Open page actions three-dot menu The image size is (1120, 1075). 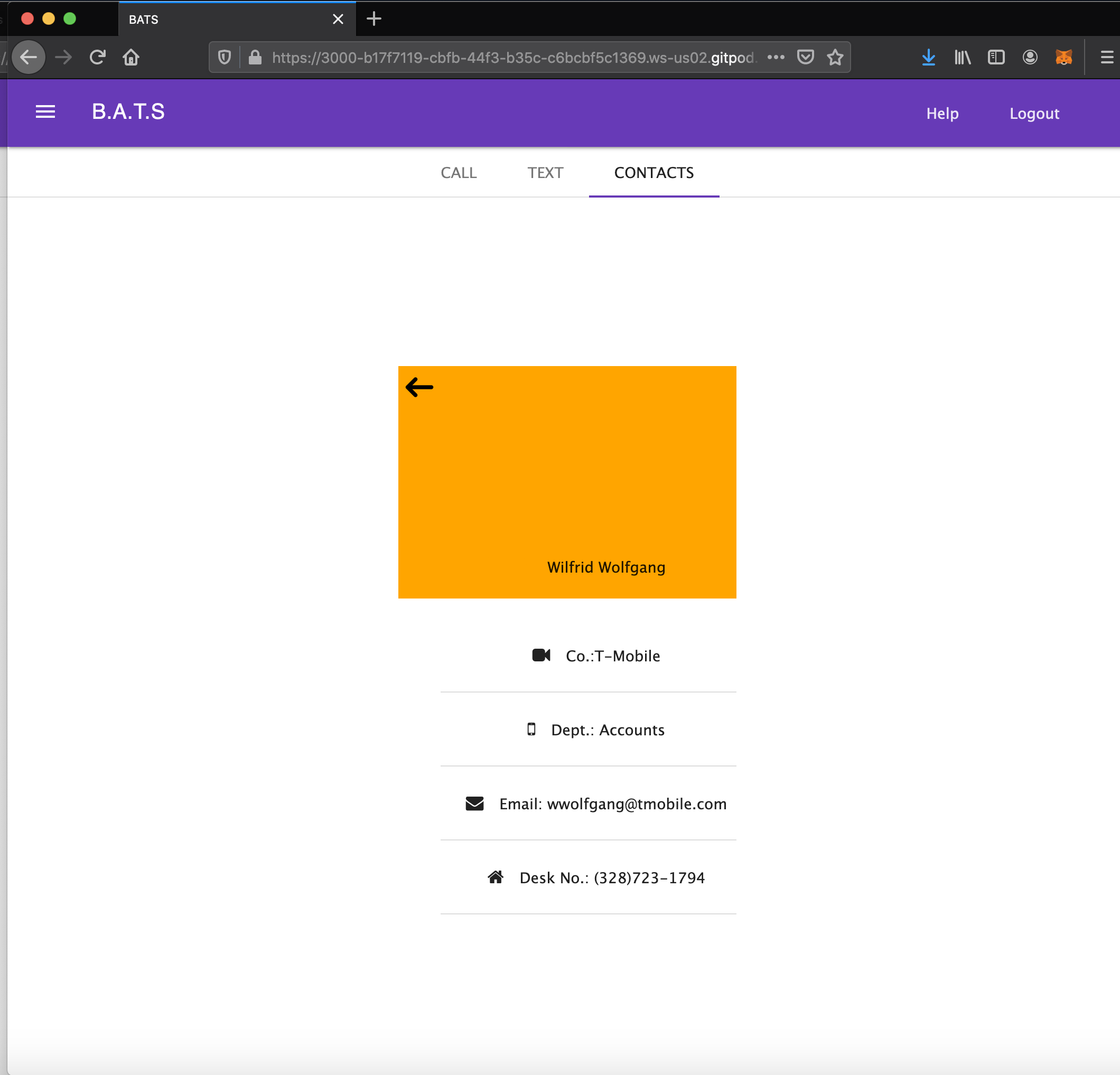(776, 57)
